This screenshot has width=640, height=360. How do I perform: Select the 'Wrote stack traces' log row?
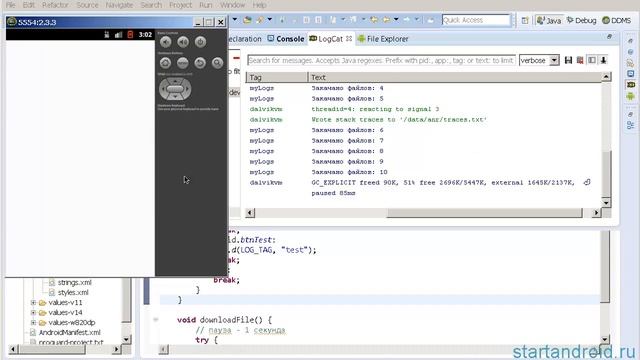(x=423, y=120)
